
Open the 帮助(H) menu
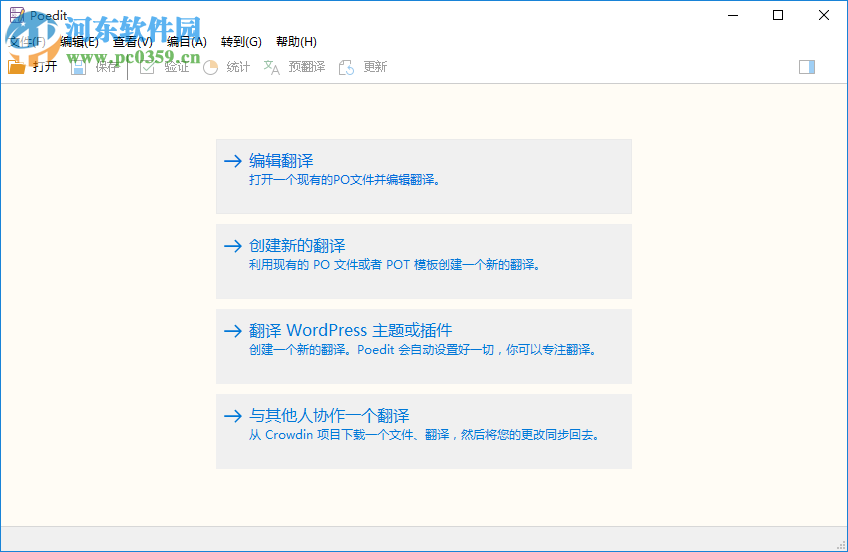tap(296, 42)
